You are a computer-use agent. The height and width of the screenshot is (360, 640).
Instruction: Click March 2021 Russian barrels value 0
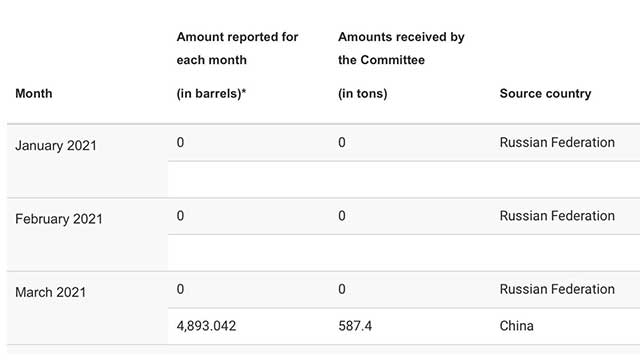click(180, 289)
